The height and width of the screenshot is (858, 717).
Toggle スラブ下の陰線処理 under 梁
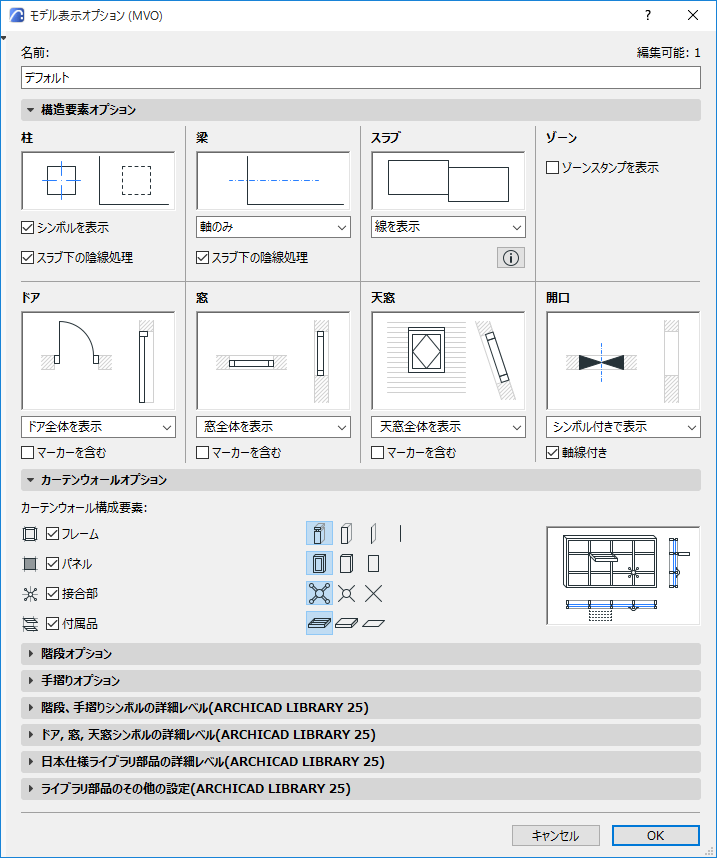coord(202,258)
